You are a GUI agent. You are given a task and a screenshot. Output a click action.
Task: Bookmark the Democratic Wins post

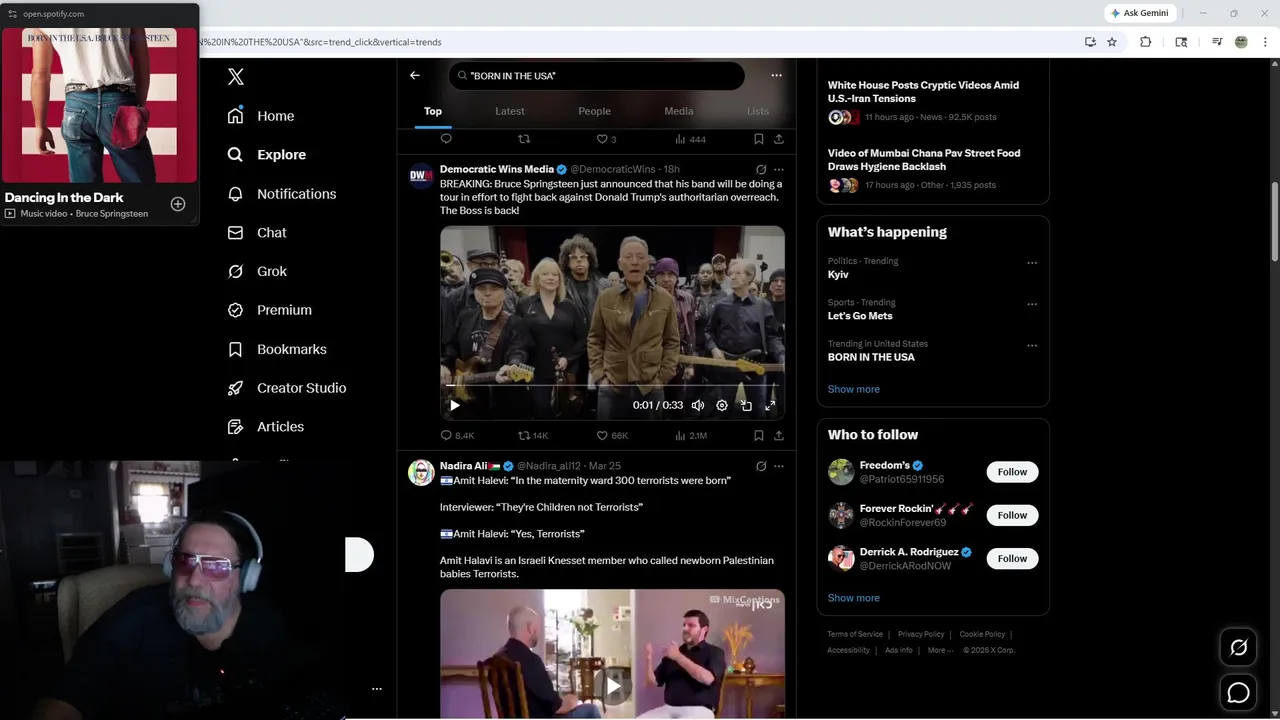tap(759, 436)
